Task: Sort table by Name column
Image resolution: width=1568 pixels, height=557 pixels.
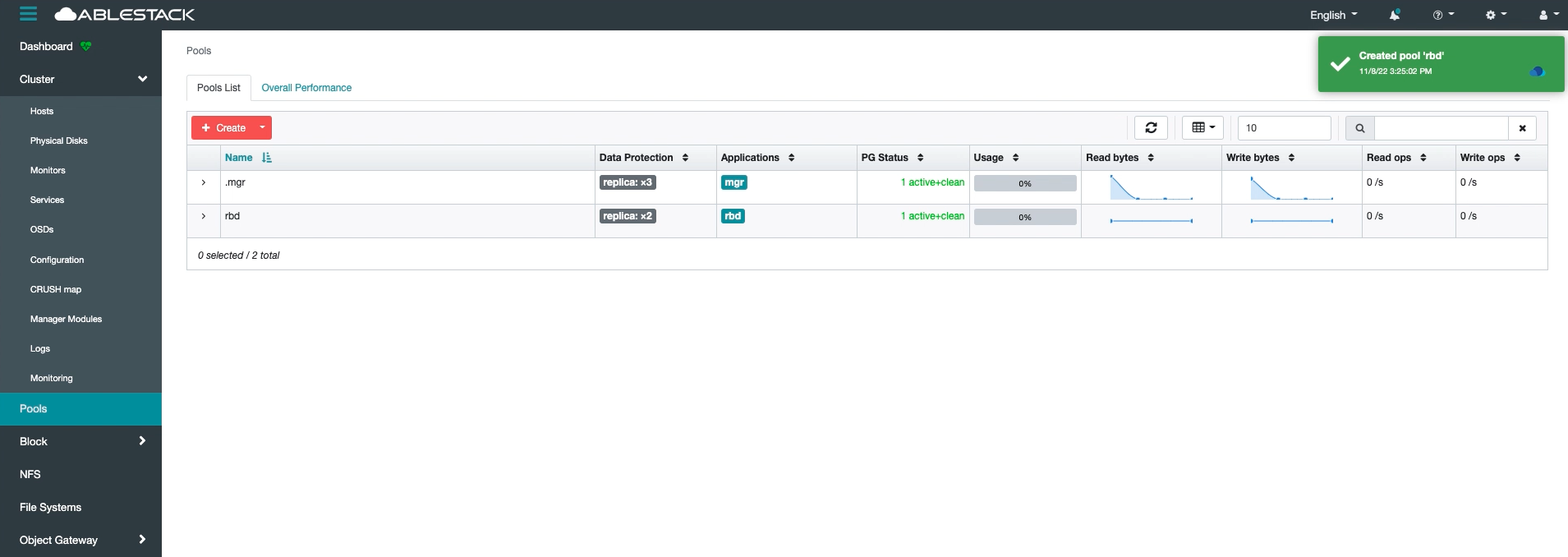Action: point(239,158)
